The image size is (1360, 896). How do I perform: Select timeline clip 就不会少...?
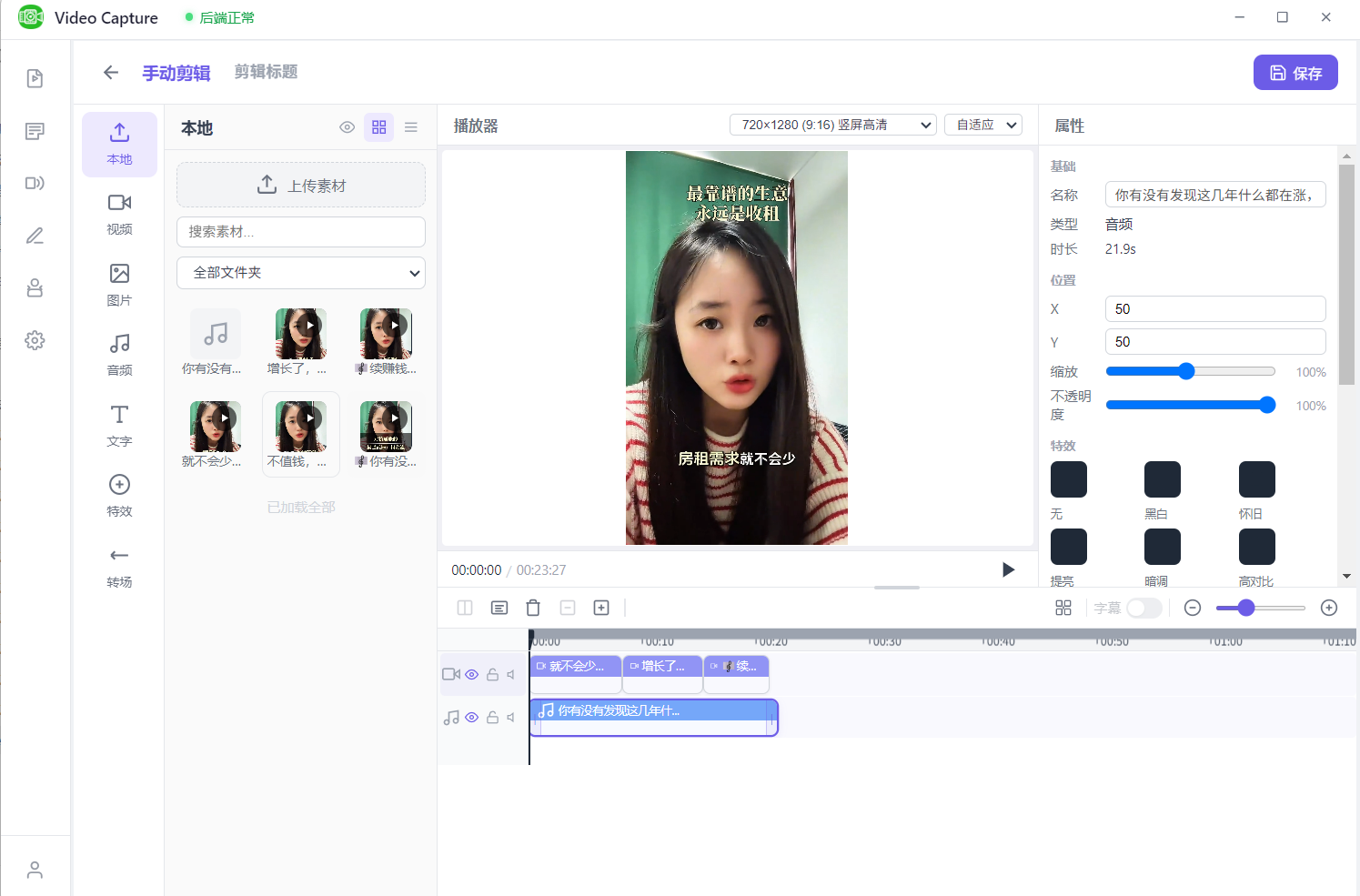576,674
